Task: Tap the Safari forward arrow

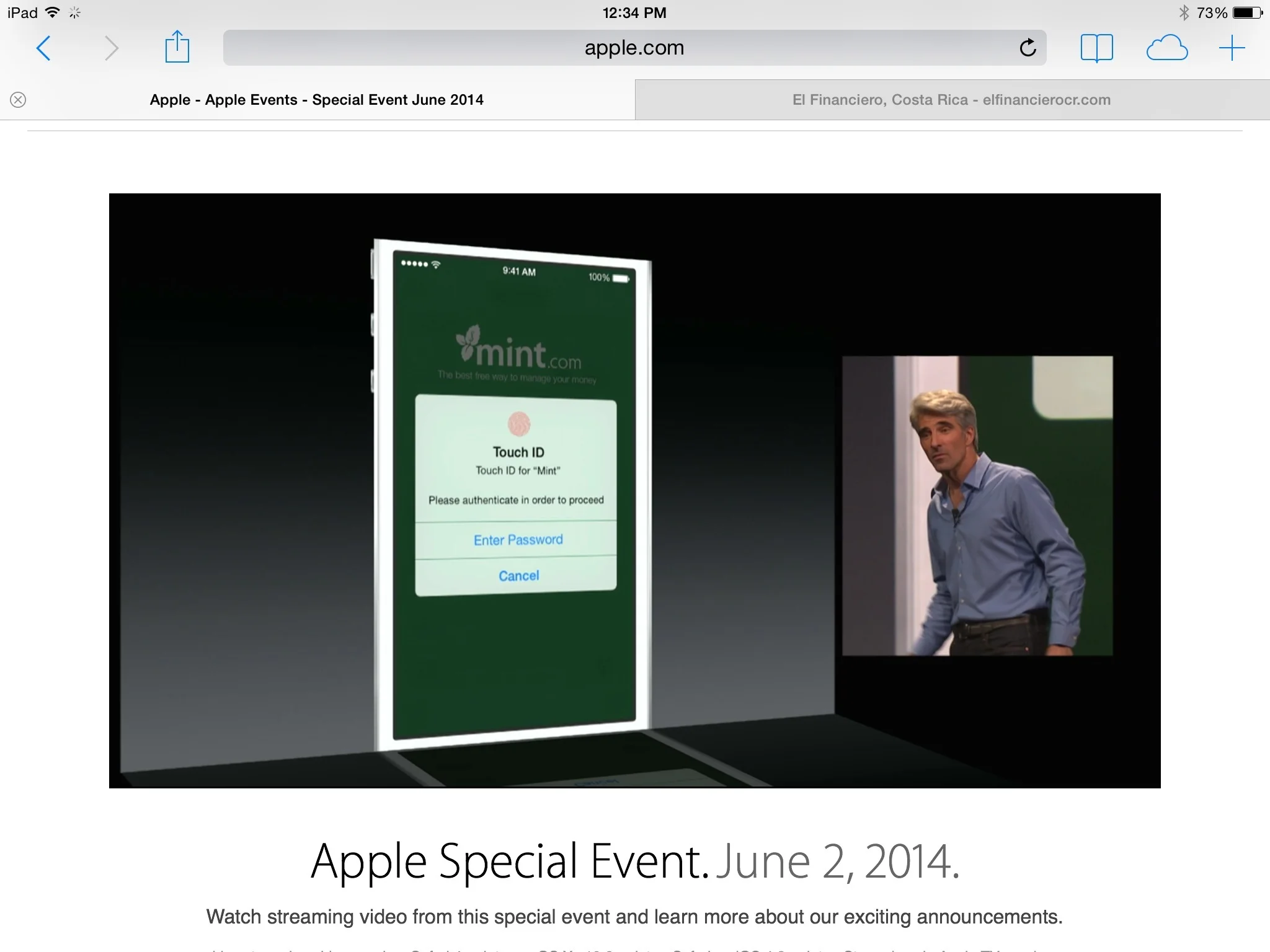Action: 112,48
